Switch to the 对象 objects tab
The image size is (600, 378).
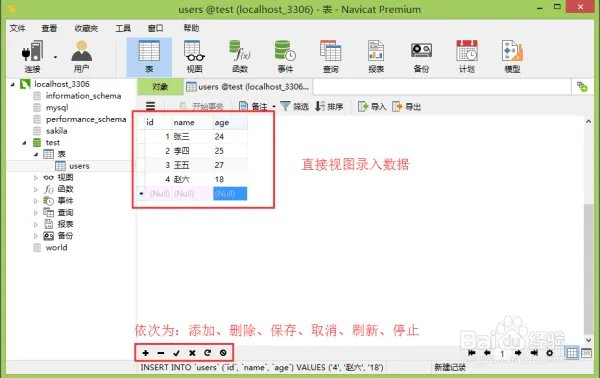click(160, 87)
